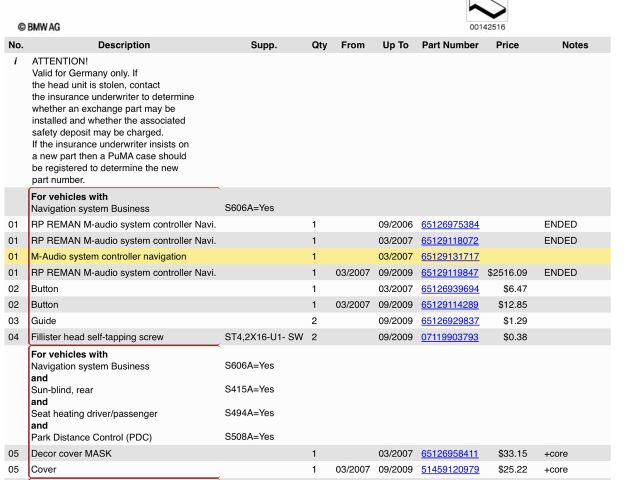Click the Notes column header
The width and height of the screenshot is (640, 480).
point(575,45)
